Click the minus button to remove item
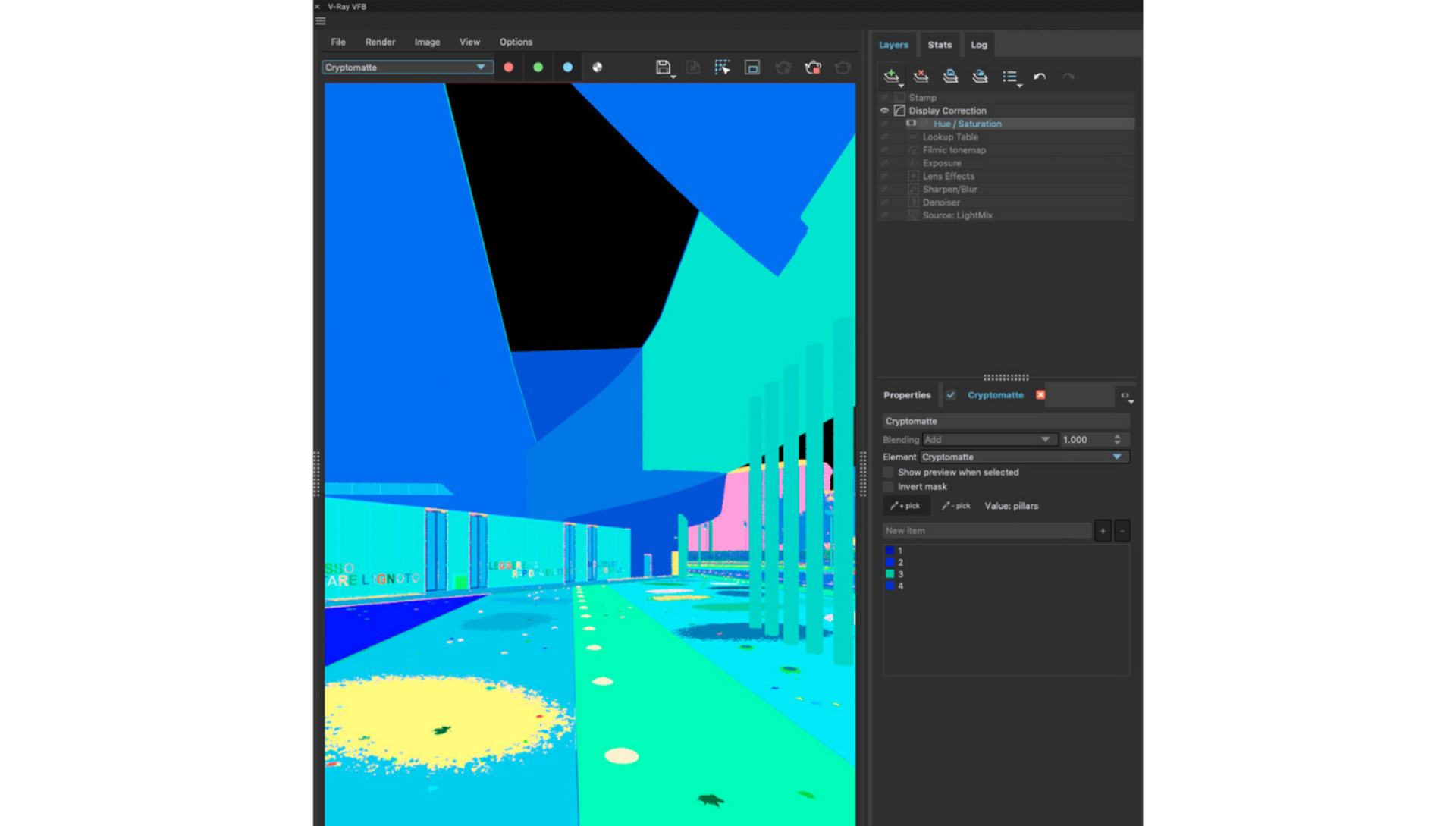Viewport: 1456px width, 826px height. click(1123, 531)
